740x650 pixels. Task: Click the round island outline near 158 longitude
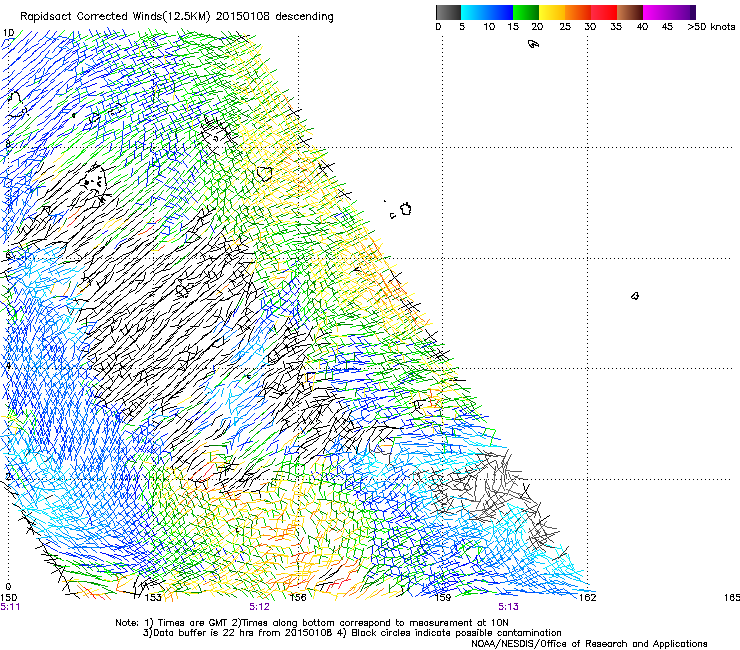coord(406,209)
